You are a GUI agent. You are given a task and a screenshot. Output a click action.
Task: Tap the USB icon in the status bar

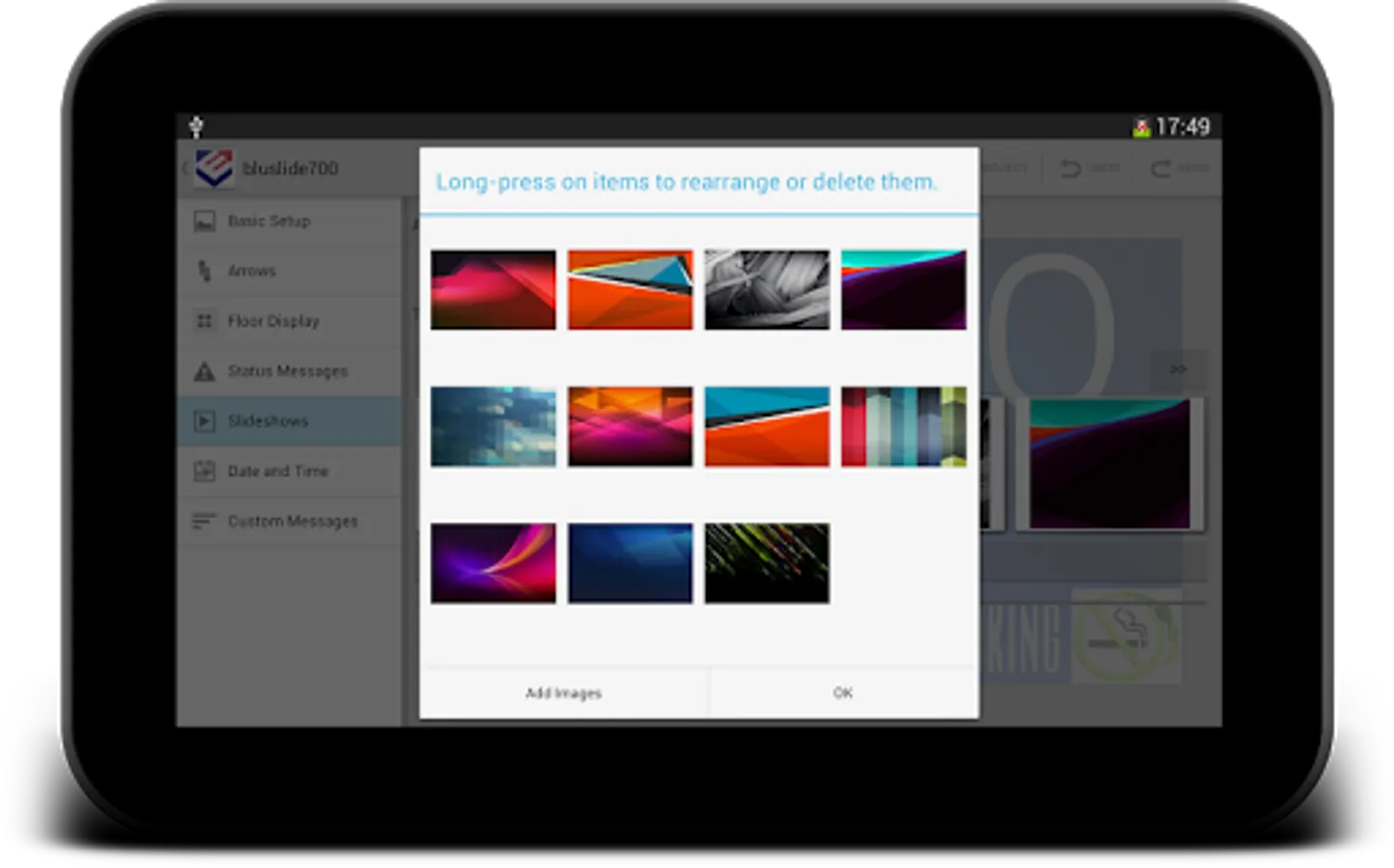click(196, 126)
